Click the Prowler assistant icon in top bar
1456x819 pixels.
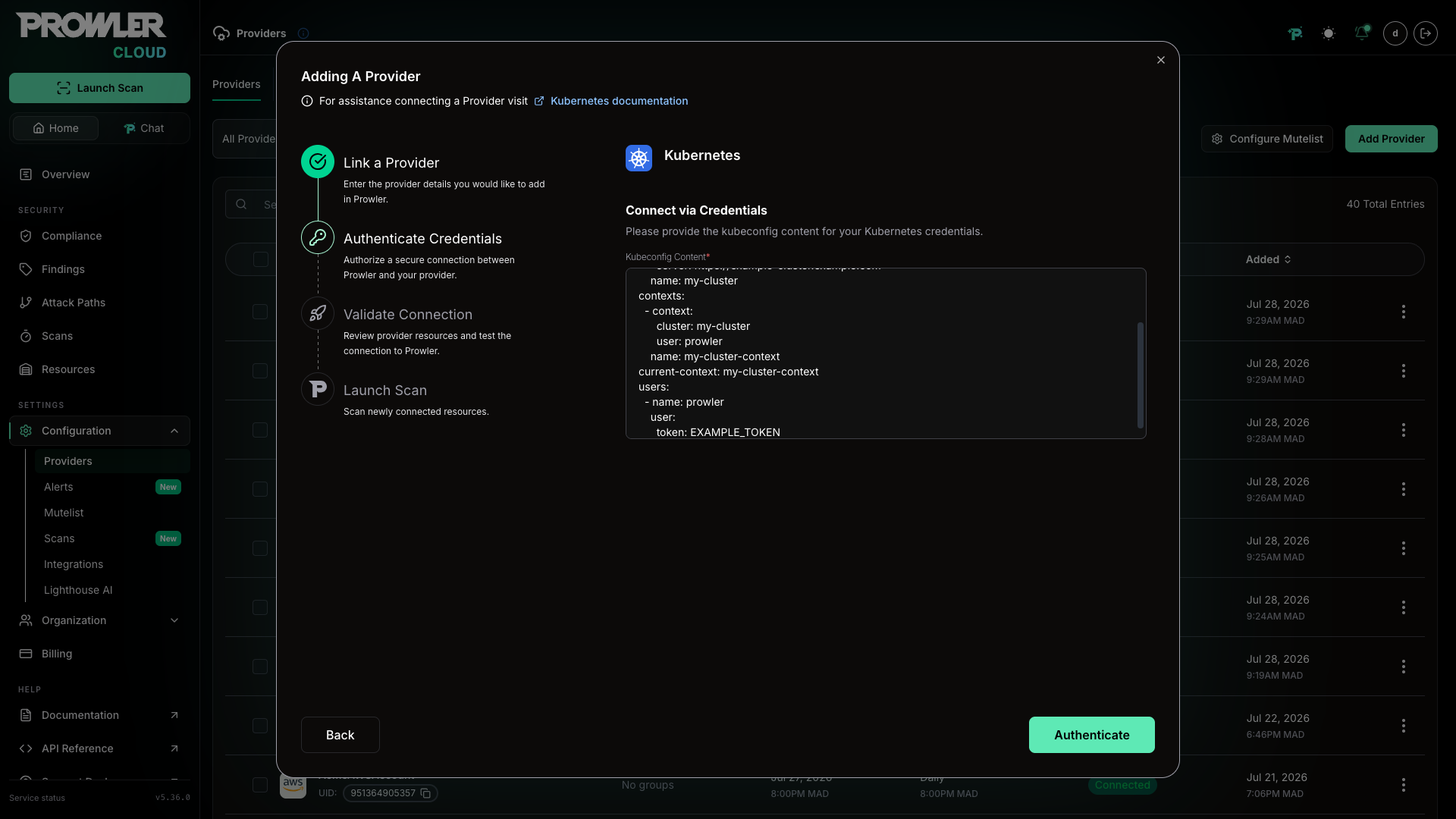(x=1295, y=33)
